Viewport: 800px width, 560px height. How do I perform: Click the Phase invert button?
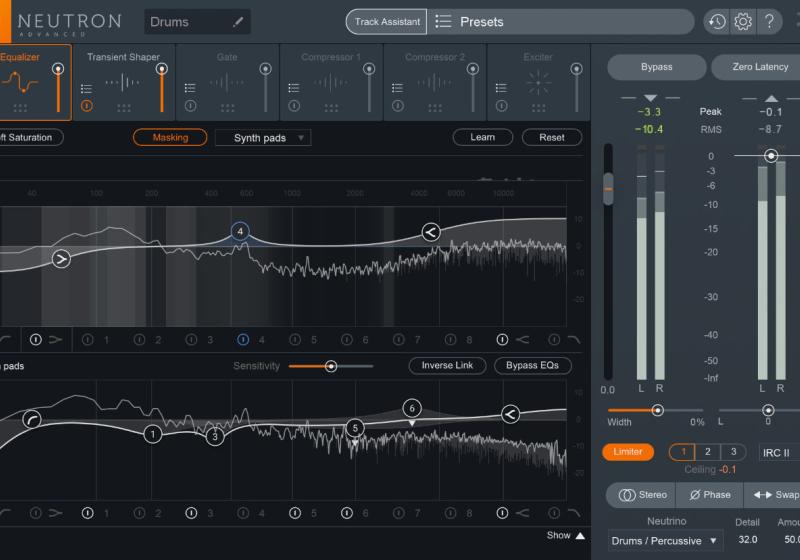(x=710, y=495)
